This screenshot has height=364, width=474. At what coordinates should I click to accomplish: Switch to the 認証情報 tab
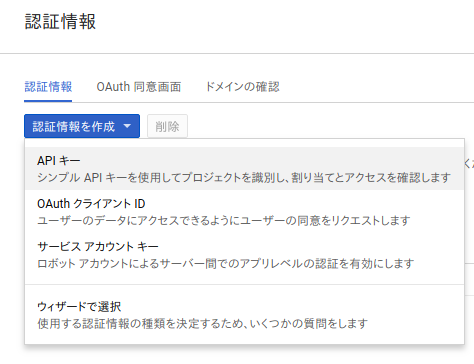pyautogui.click(x=48, y=87)
